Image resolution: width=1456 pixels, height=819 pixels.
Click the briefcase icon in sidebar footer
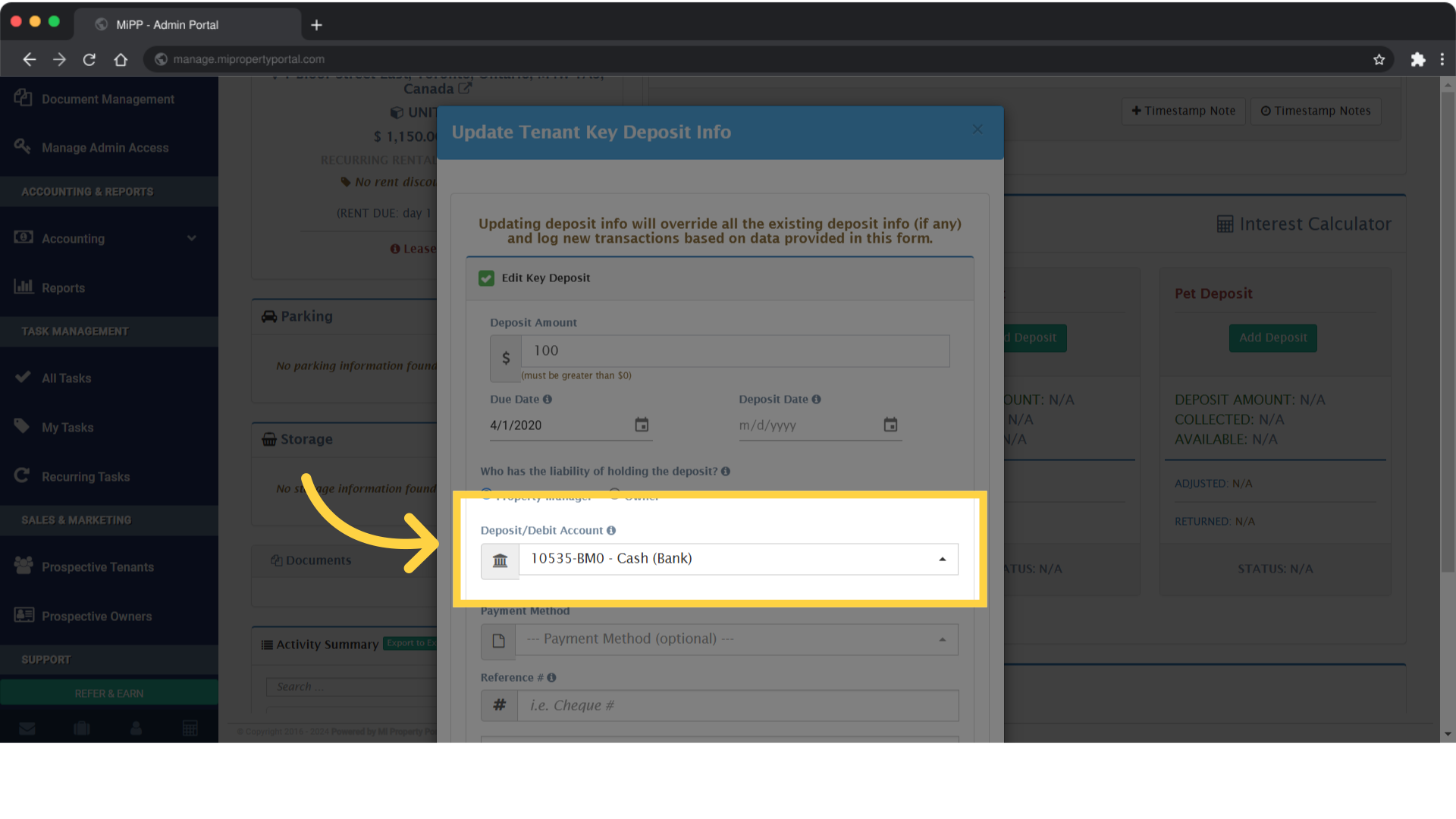[x=82, y=729]
